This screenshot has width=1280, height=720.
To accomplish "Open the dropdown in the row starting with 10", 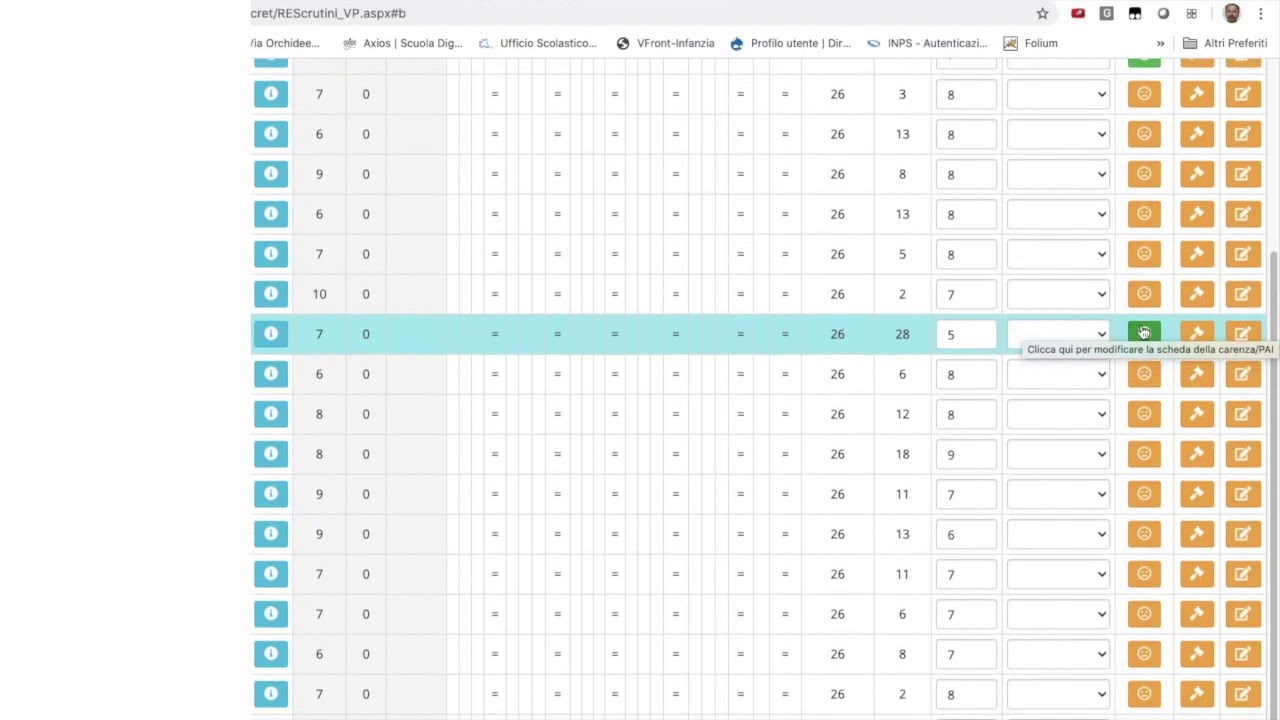I will pos(1058,294).
